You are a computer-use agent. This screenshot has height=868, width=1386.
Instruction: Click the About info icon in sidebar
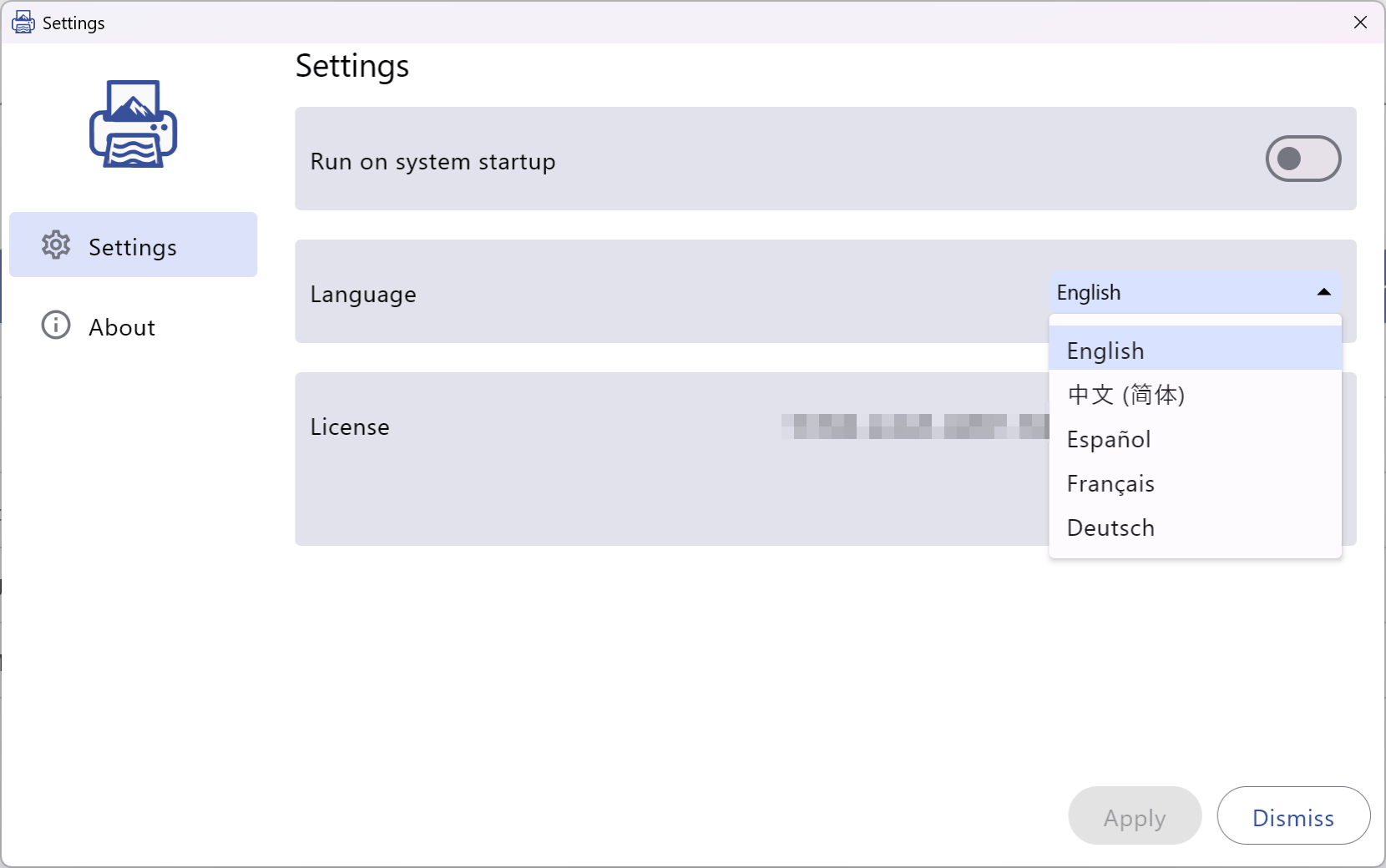pos(53,325)
